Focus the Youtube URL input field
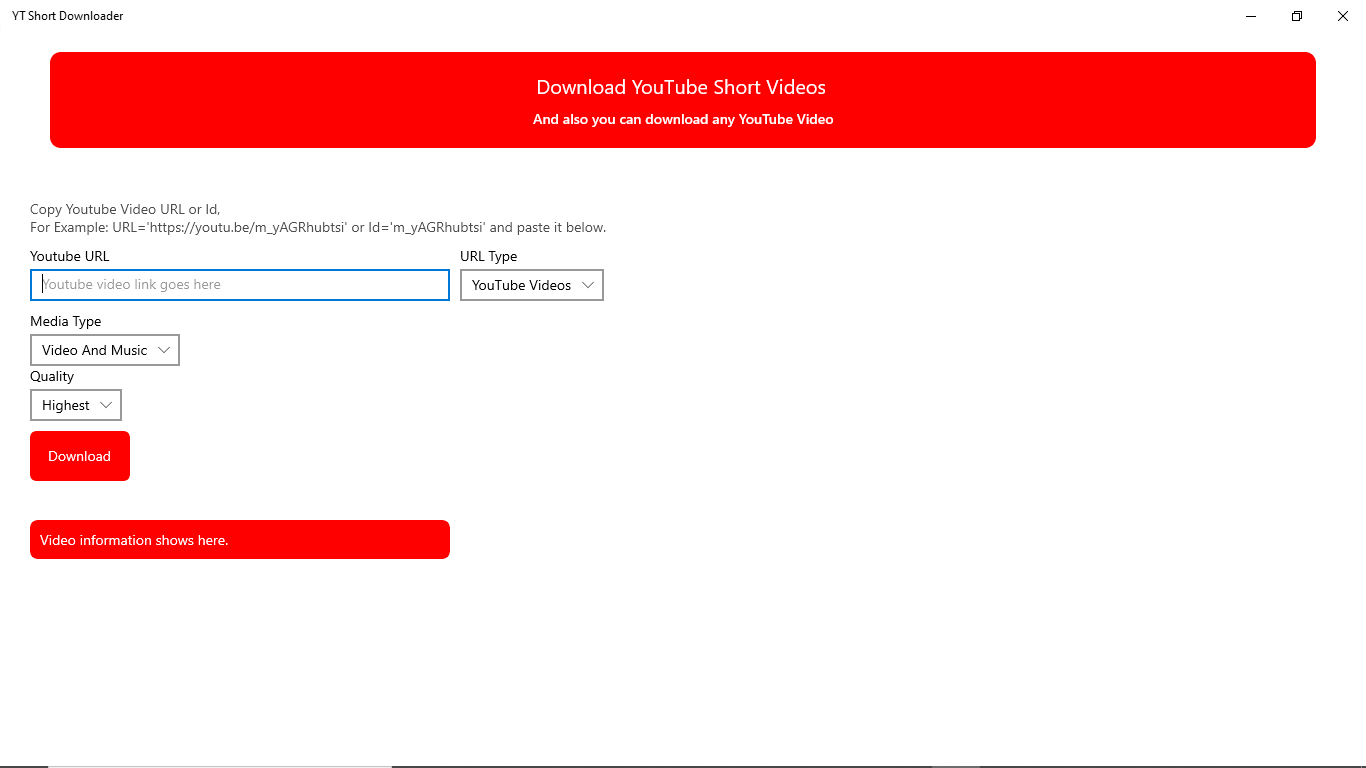 click(240, 285)
